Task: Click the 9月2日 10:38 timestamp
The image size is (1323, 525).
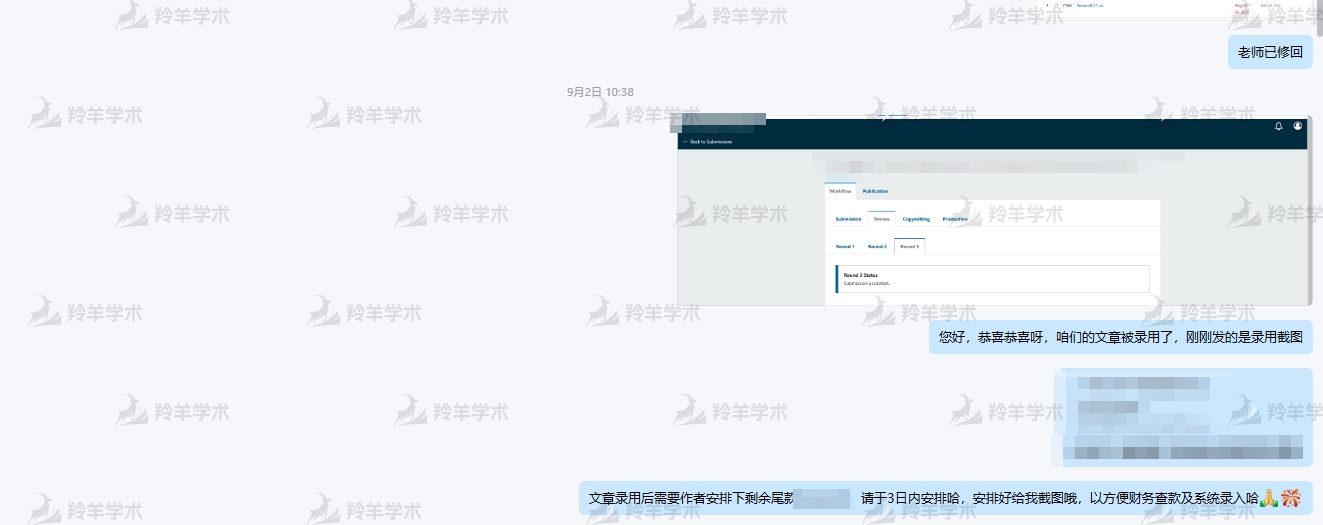Action: click(600, 92)
